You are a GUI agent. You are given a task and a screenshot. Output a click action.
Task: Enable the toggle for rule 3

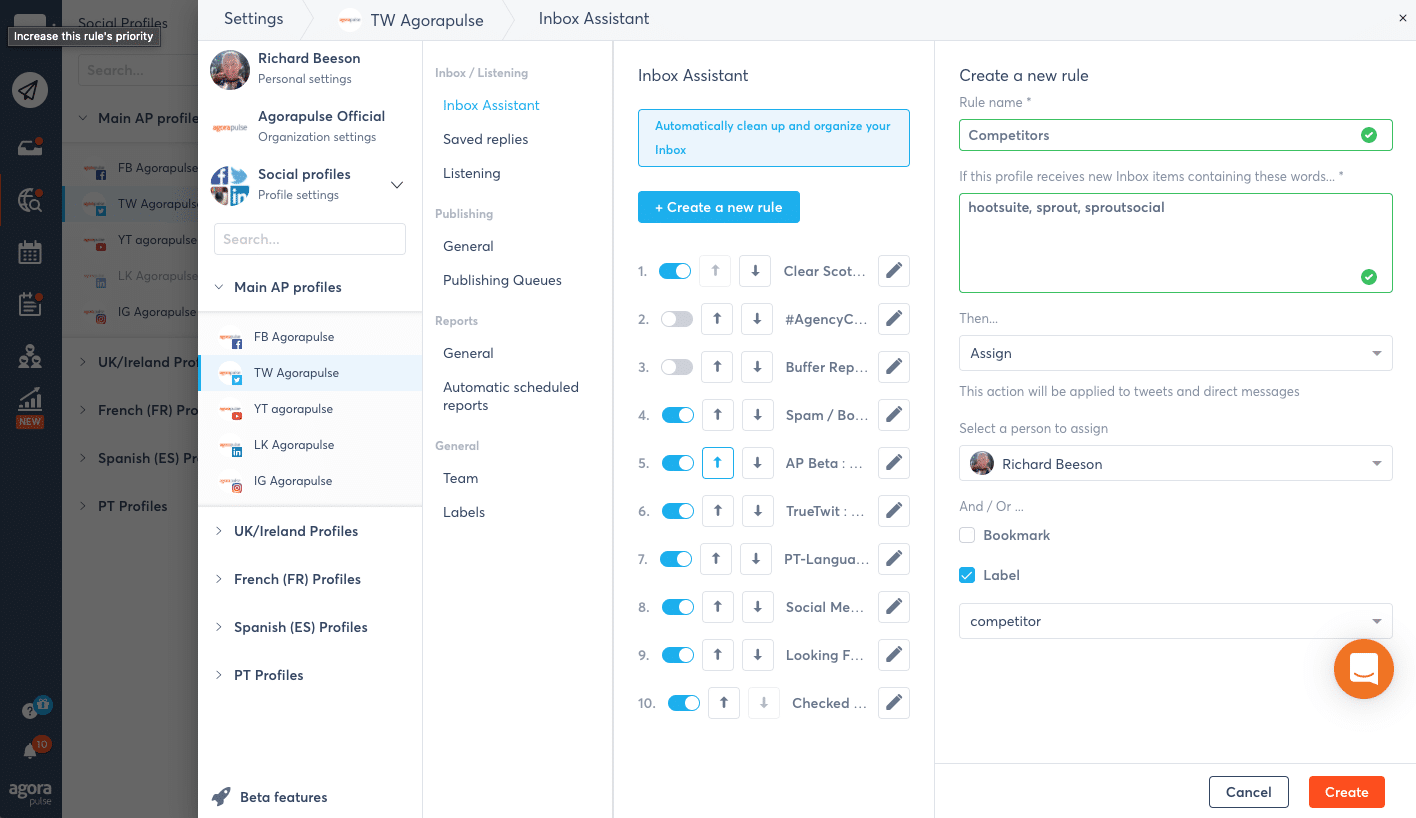[x=677, y=367]
